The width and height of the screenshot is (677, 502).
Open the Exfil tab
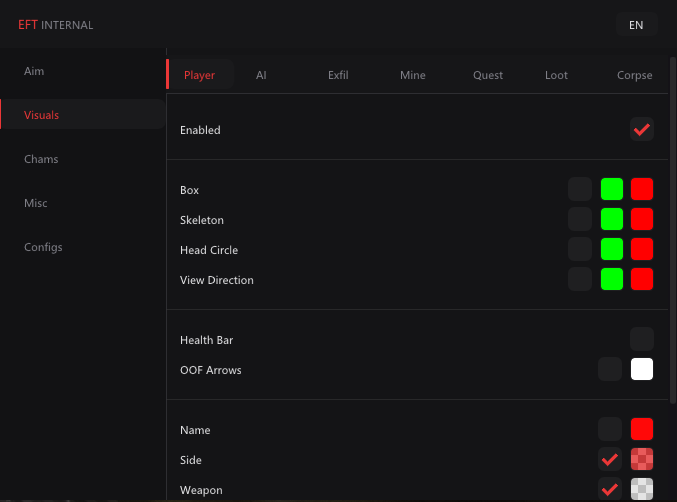(x=338, y=75)
